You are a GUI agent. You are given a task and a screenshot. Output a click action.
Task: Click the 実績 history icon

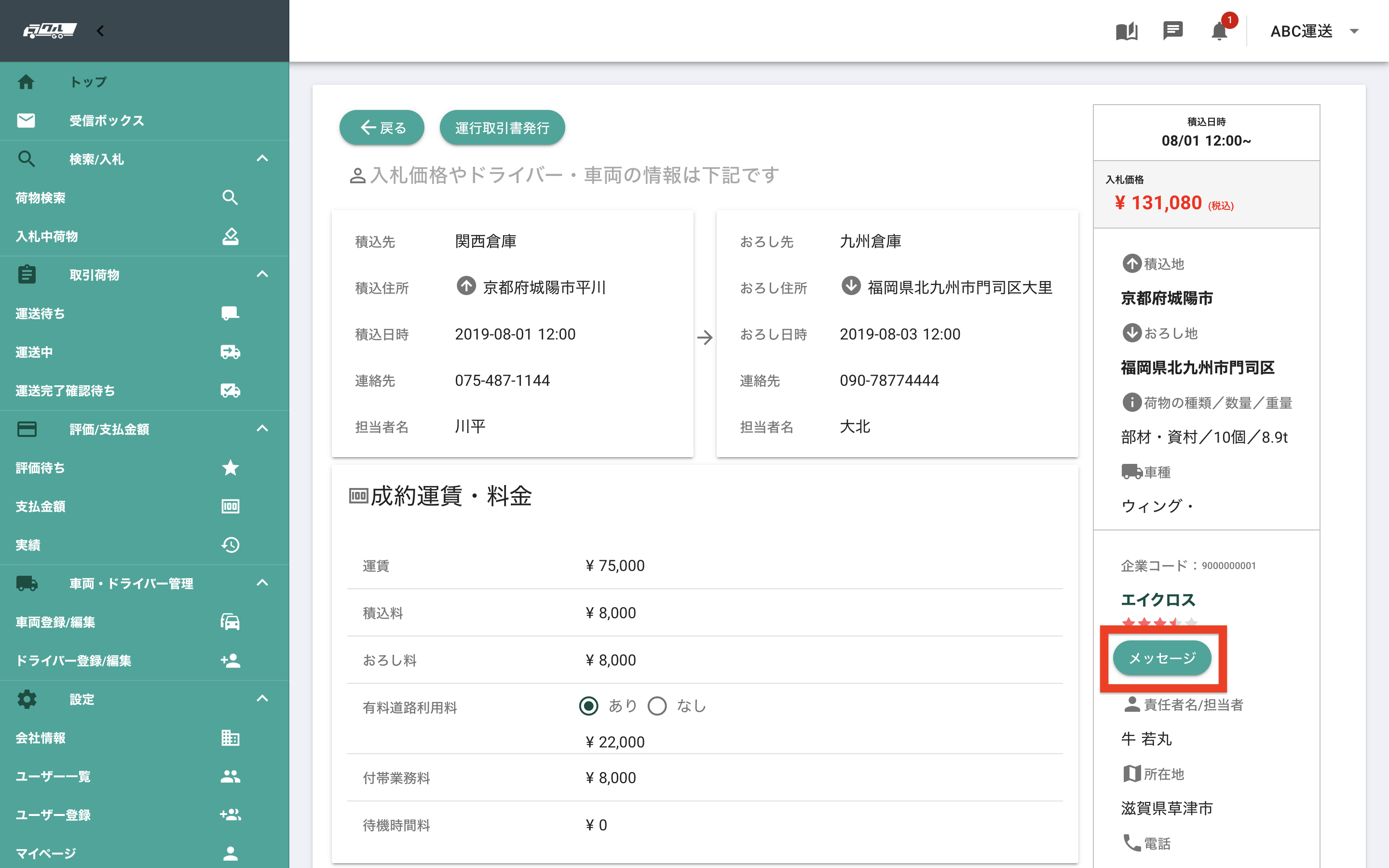[230, 545]
